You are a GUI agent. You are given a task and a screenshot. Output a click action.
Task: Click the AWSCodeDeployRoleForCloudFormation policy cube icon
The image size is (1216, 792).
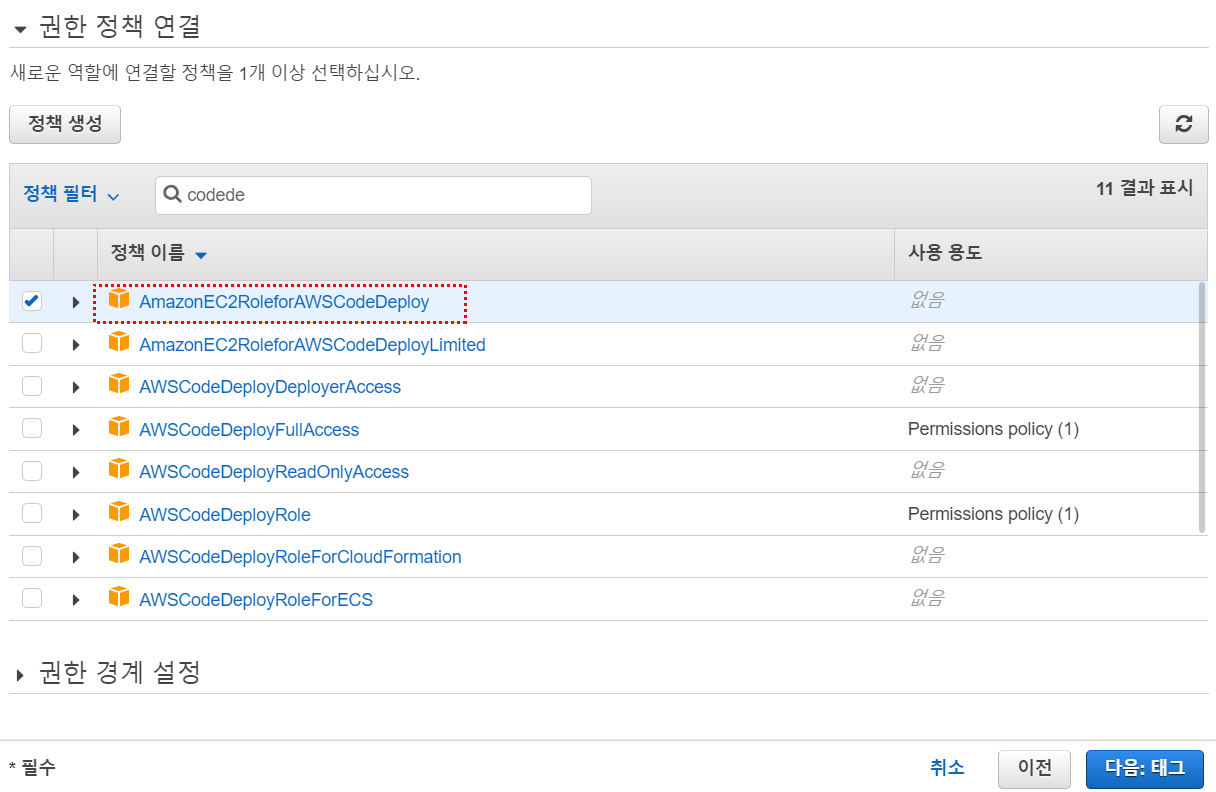point(119,554)
